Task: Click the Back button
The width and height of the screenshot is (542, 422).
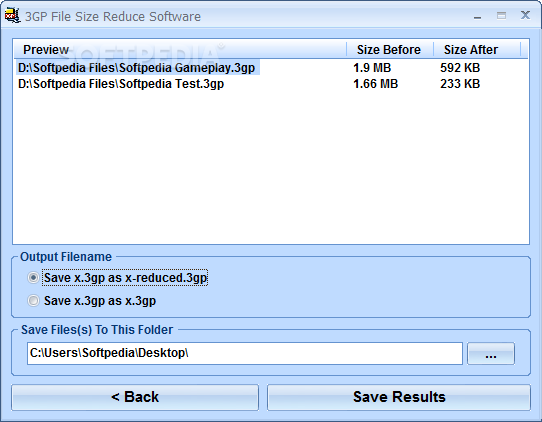Action: [x=135, y=397]
